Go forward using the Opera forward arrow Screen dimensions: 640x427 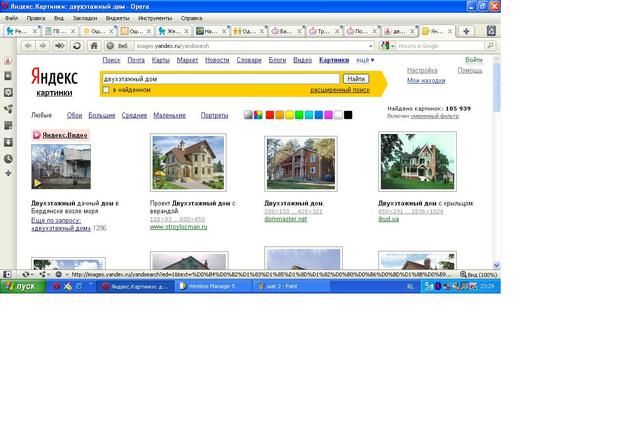click(42, 46)
